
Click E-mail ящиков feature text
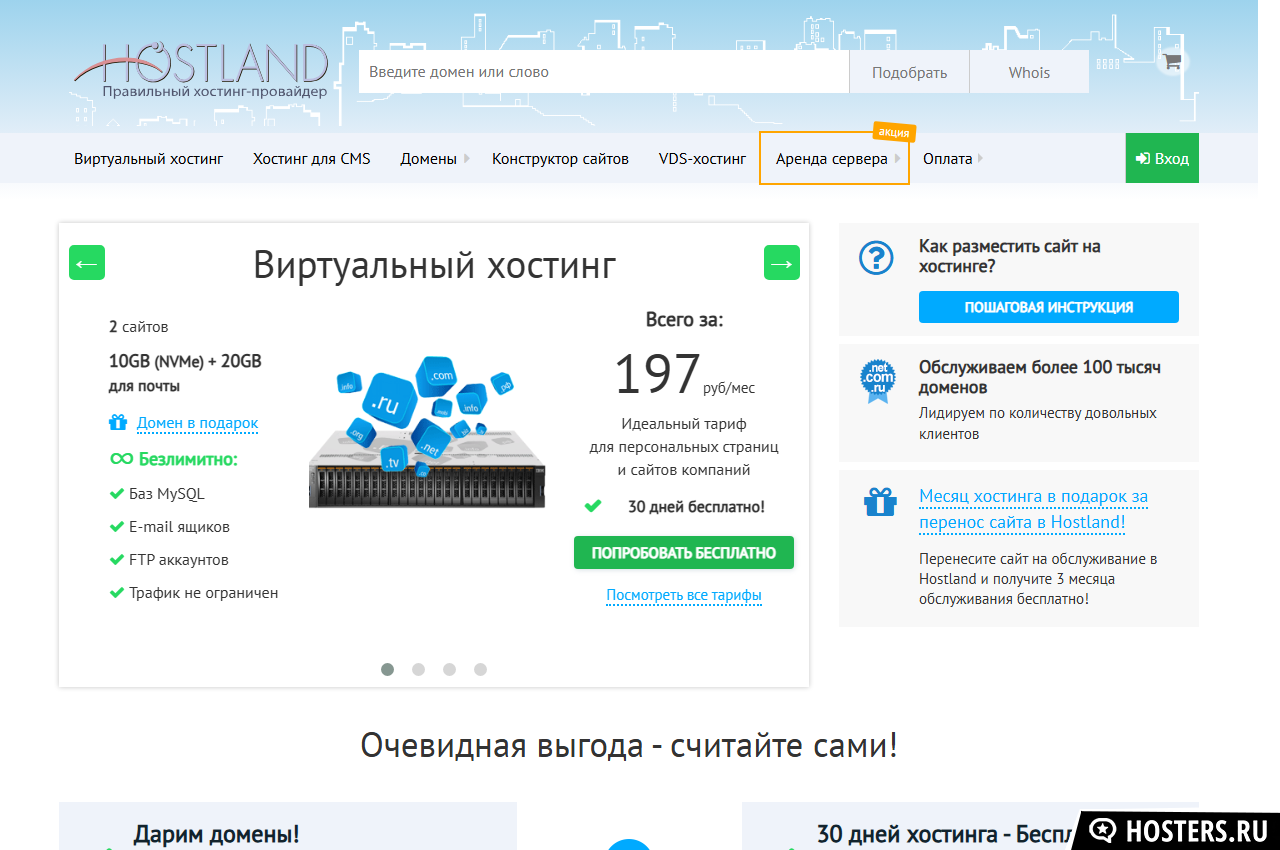coord(179,527)
